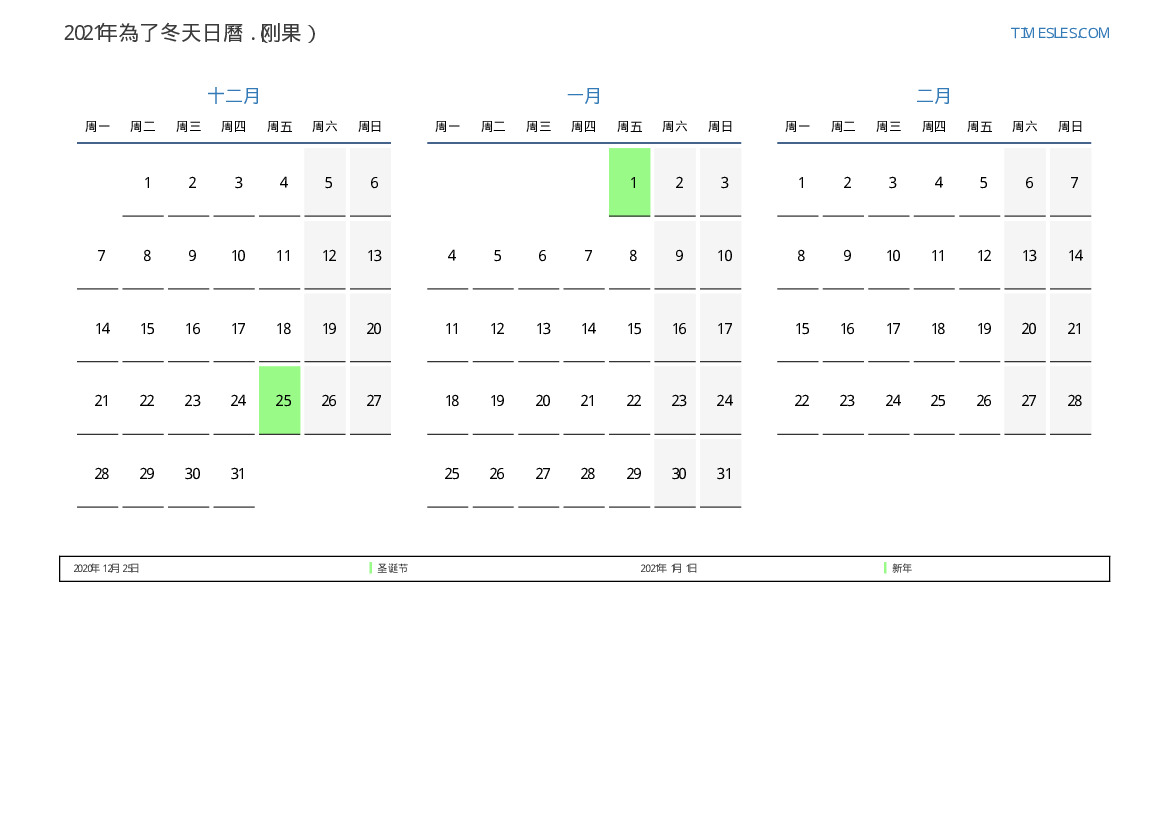Click the 二月 month heading

coord(934,96)
